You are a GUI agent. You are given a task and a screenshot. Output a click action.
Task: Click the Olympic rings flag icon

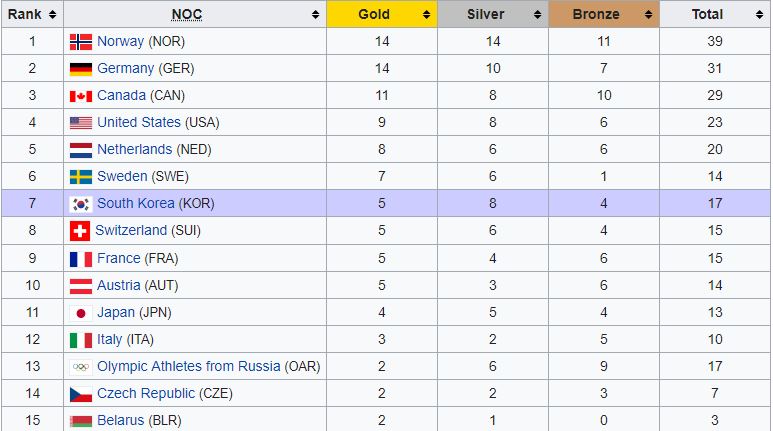tap(81, 366)
